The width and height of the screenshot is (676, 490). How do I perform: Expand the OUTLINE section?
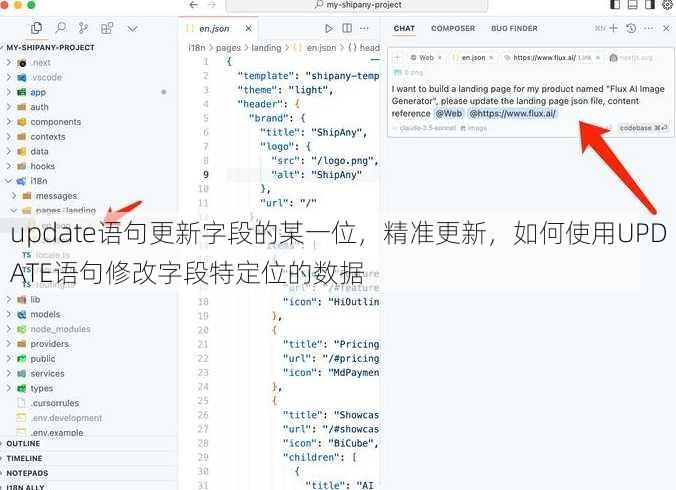coord(23,443)
